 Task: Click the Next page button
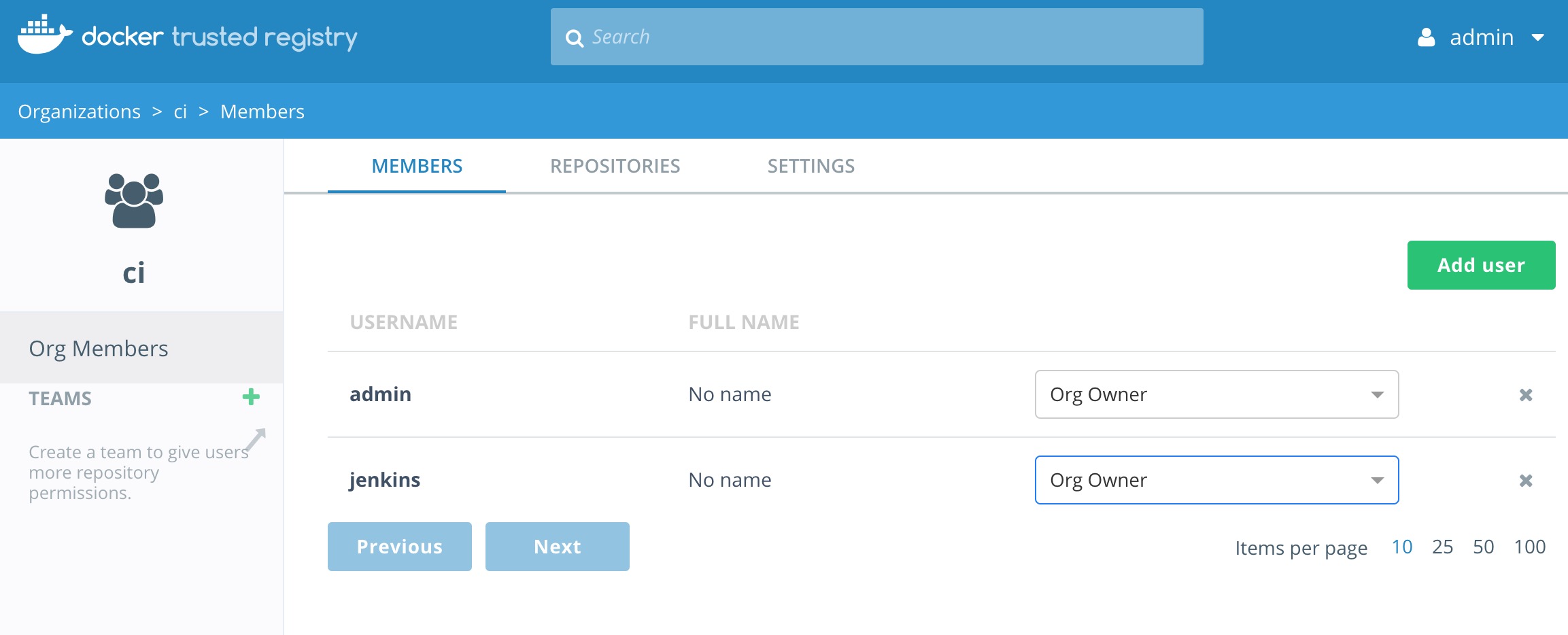point(558,547)
